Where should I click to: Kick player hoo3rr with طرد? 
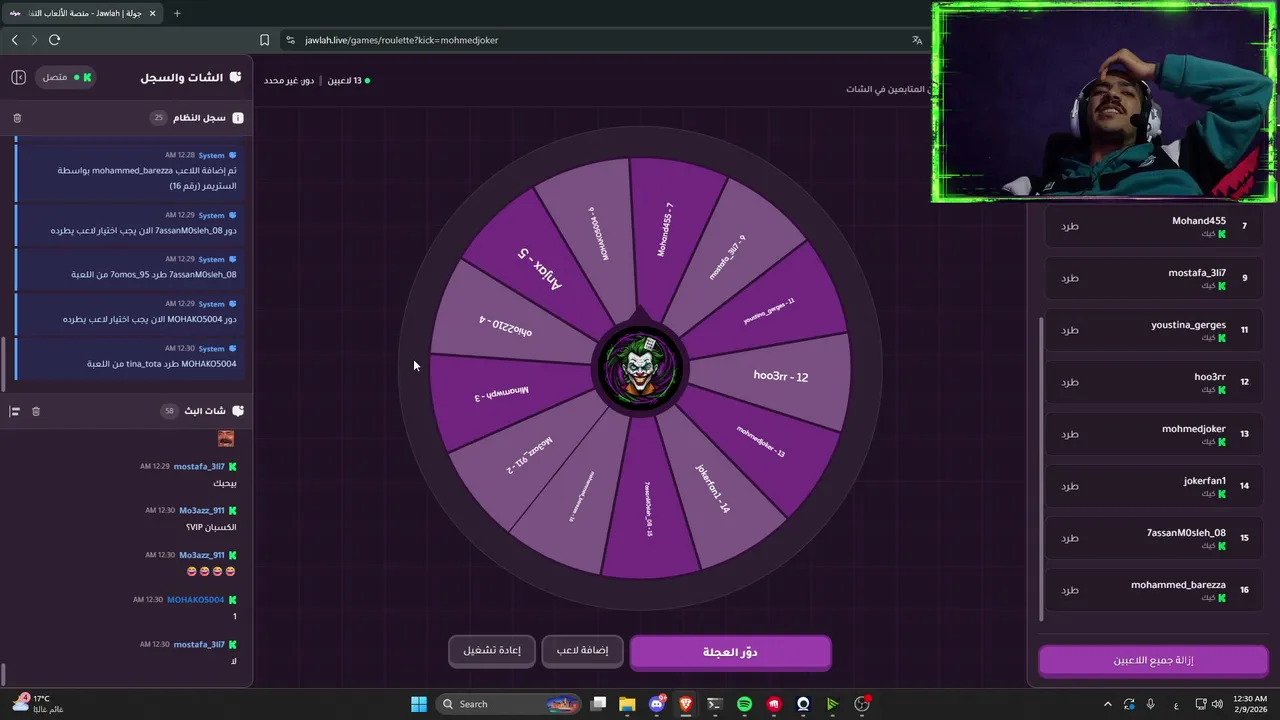(1070, 382)
